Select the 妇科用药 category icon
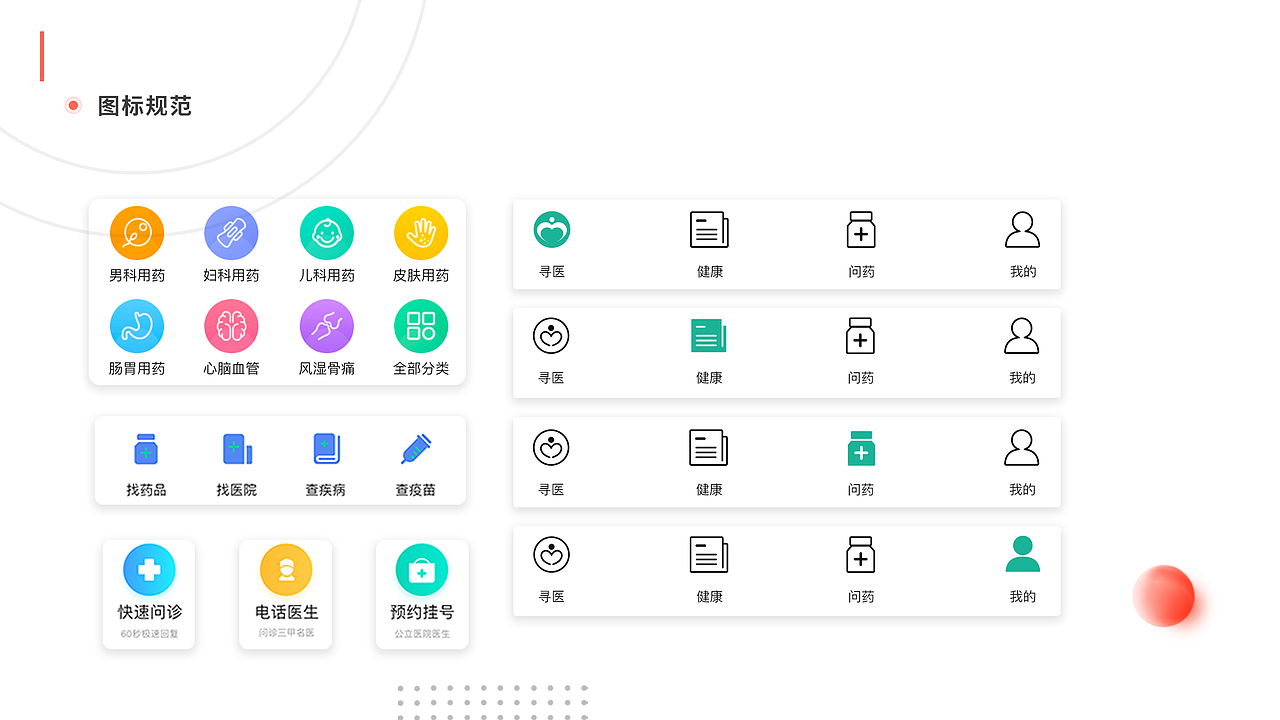1280x720 pixels. point(231,233)
